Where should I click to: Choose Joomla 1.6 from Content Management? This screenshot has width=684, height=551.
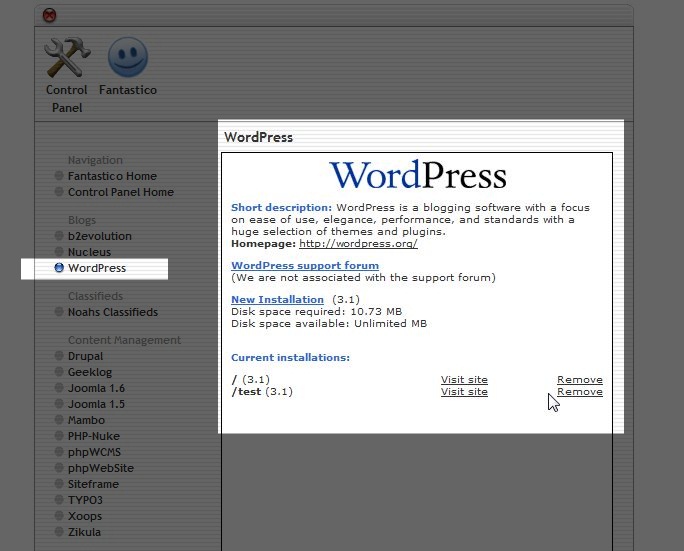96,388
